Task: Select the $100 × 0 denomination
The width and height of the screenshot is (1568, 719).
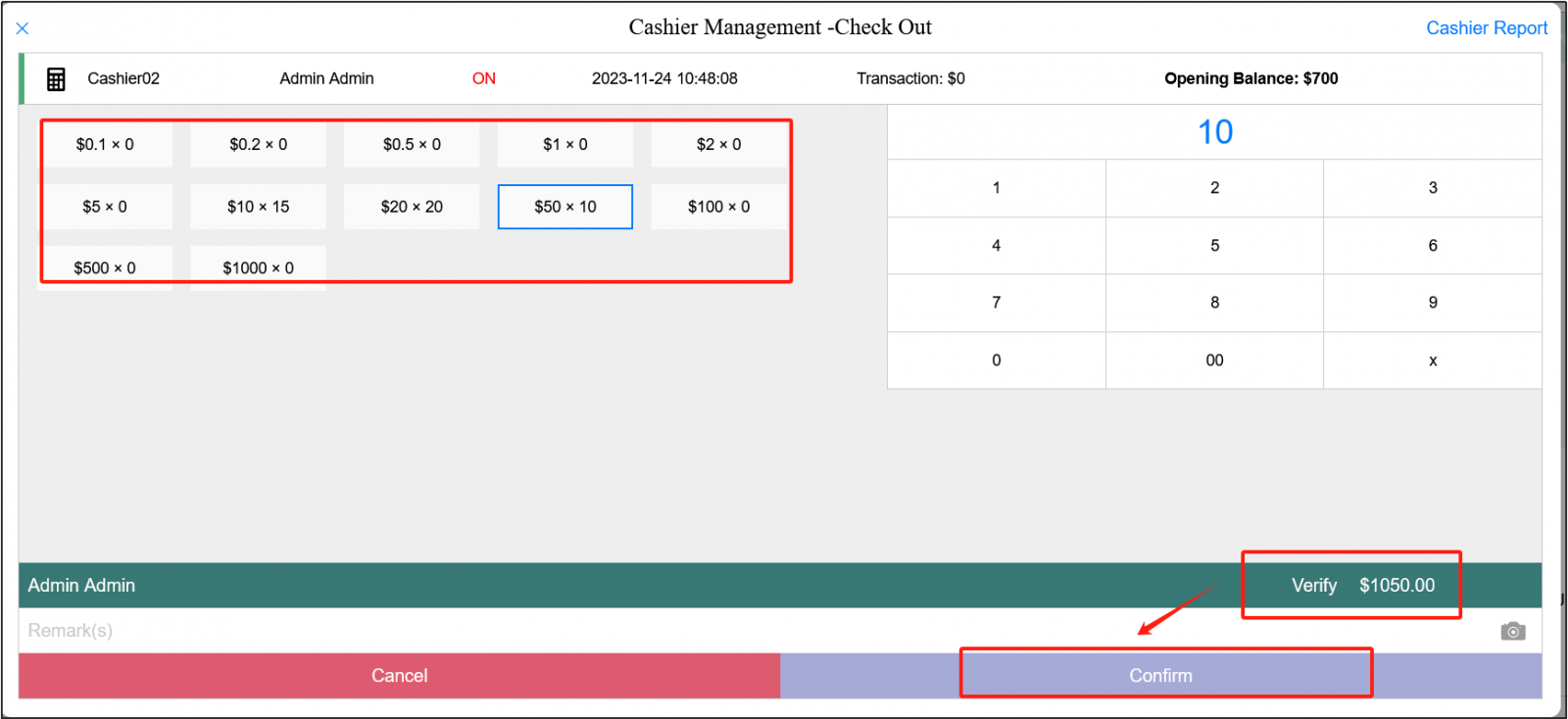Action: [x=718, y=207]
